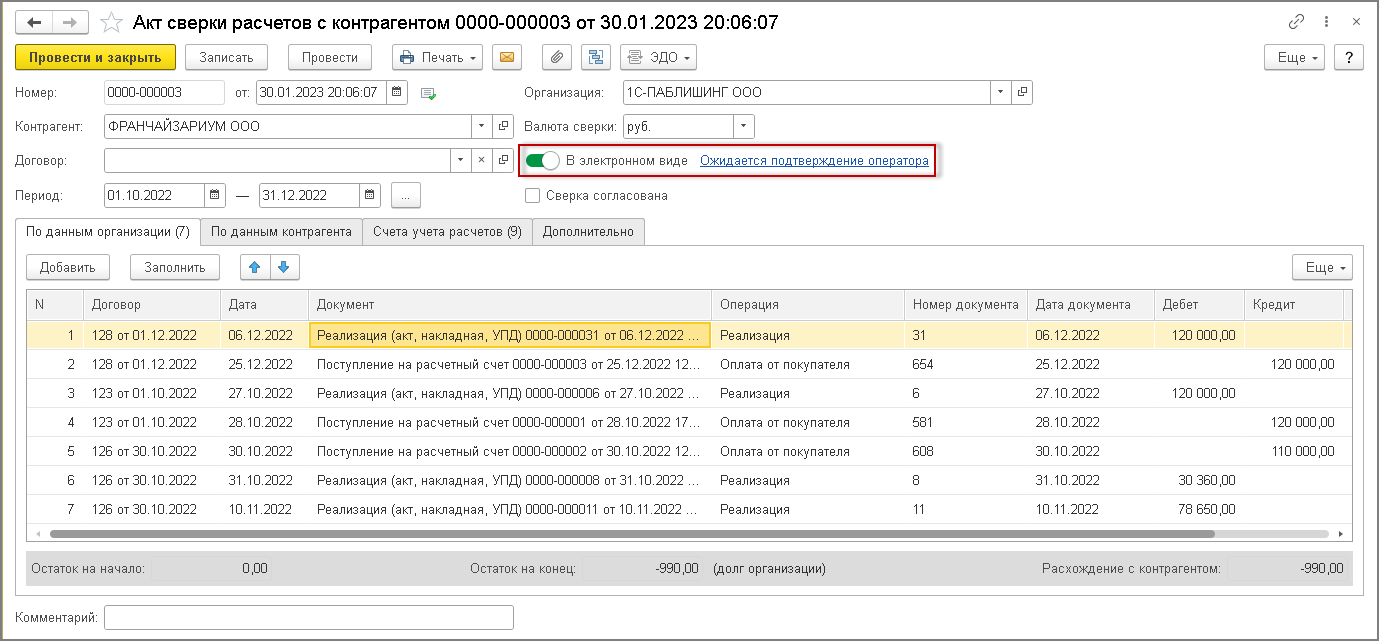Expand the Валюта сверки dropdown
The image size is (1379, 641).
click(744, 126)
